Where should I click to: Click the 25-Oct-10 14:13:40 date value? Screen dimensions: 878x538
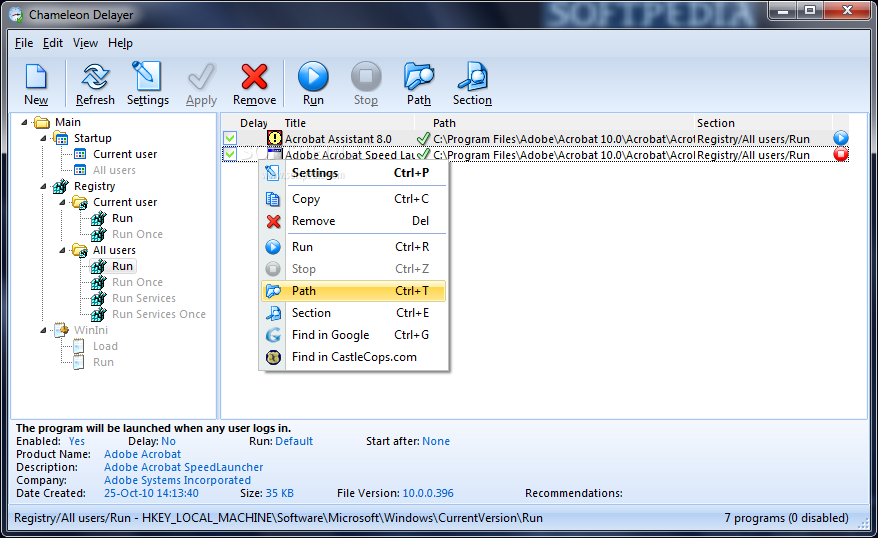point(151,493)
